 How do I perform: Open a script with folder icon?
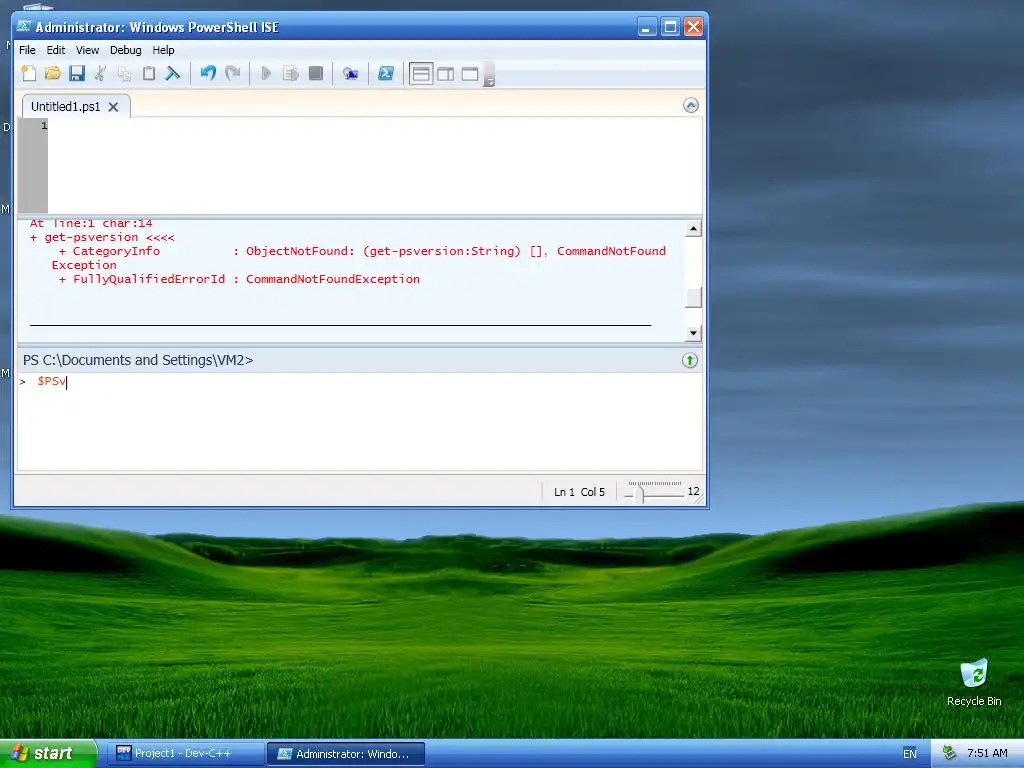(x=53, y=73)
